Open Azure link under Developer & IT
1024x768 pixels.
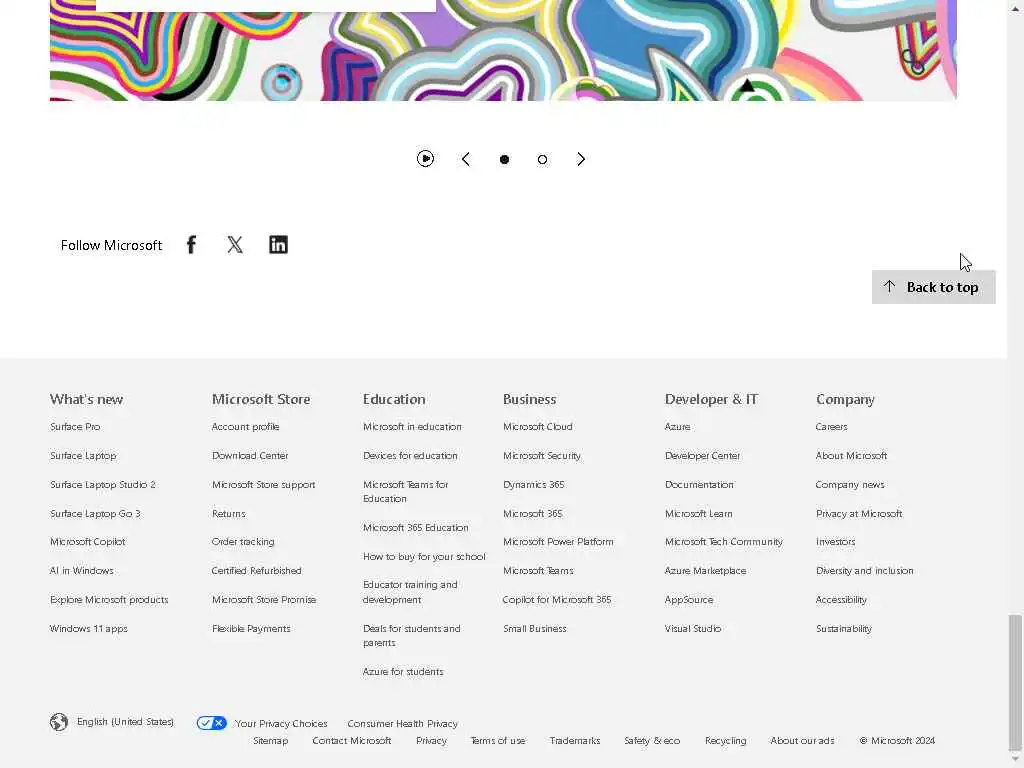[x=677, y=426]
